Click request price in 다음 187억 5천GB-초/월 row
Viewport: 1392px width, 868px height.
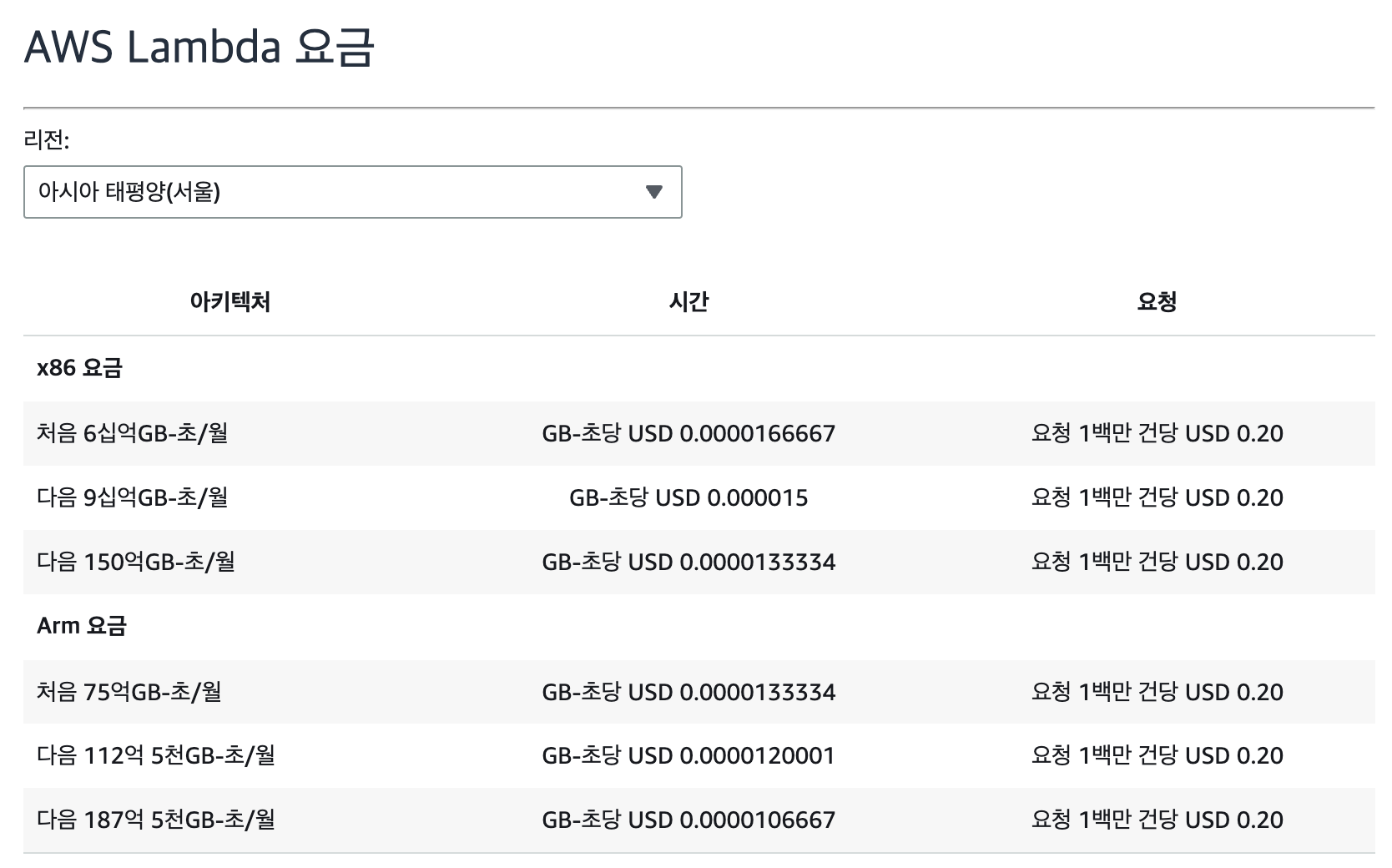1157,820
